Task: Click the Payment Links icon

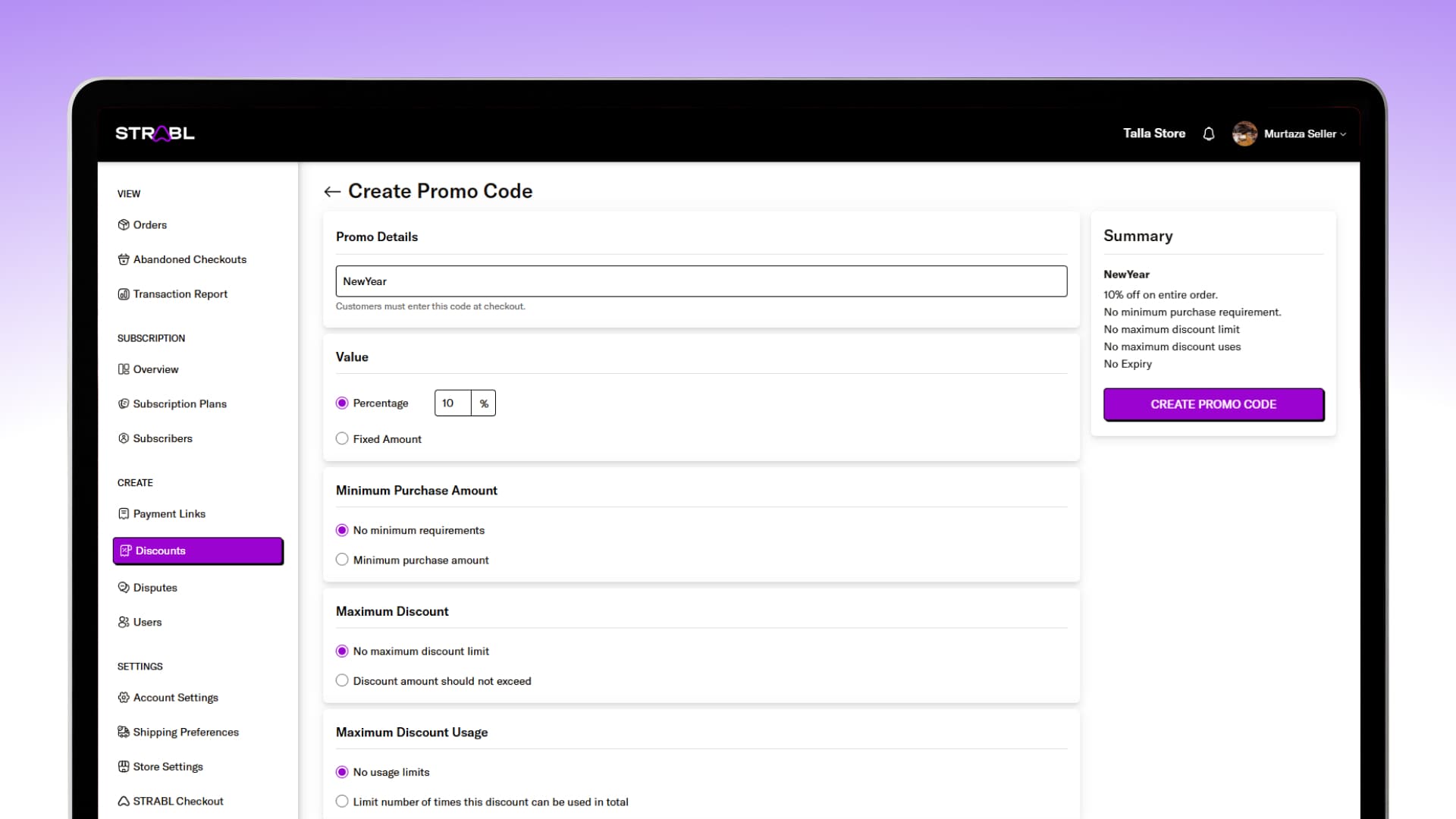Action: click(124, 514)
